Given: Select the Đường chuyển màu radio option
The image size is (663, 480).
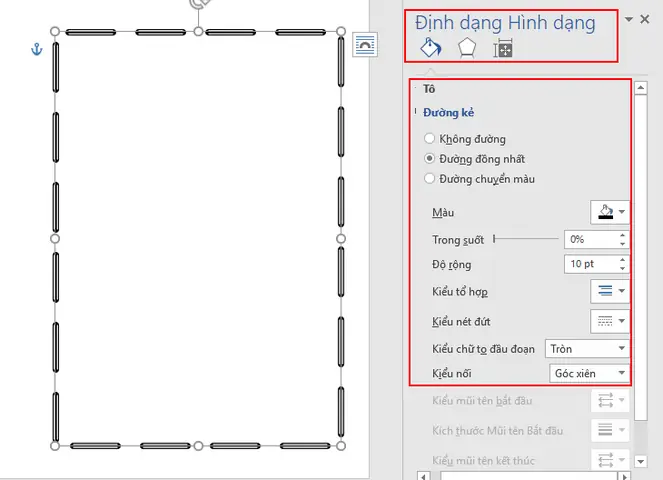Looking at the screenshot, I should point(429,178).
